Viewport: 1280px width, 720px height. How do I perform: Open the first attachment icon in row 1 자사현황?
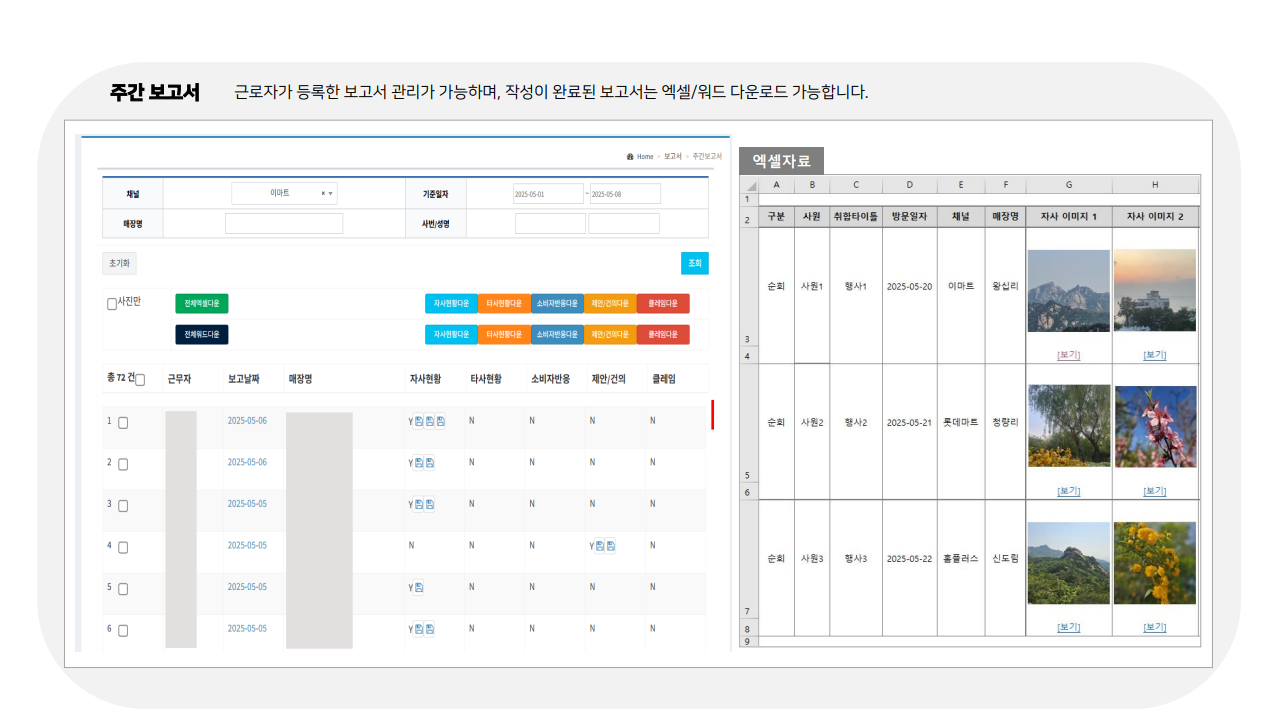click(418, 420)
